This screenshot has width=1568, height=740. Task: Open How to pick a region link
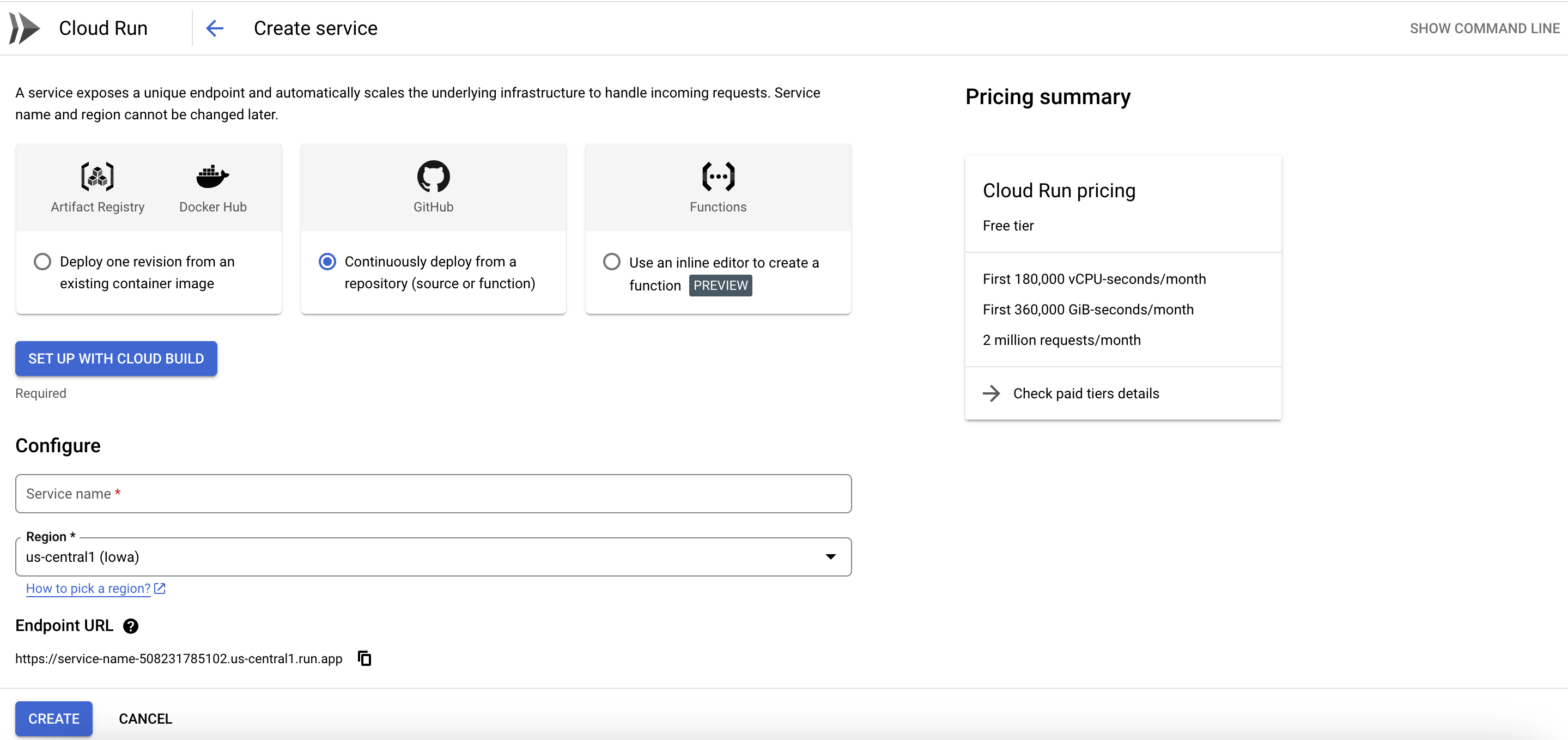point(88,589)
